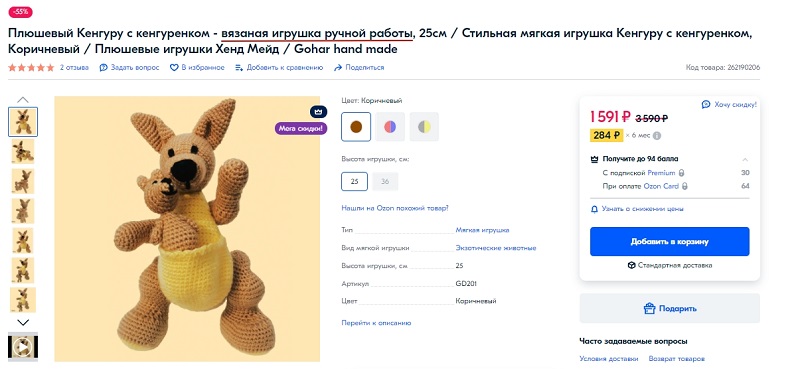
Task: Click the bell icon 'Узнать о снижении цены'
Action: (x=594, y=209)
